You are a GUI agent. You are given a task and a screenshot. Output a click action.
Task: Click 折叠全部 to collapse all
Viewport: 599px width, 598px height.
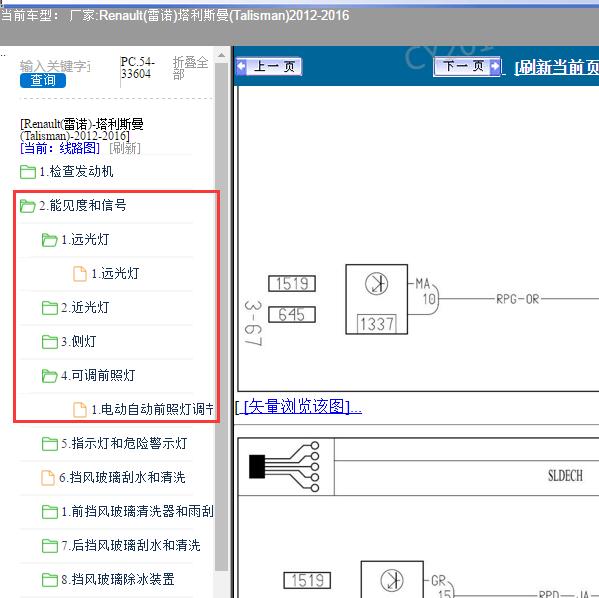tap(190, 67)
